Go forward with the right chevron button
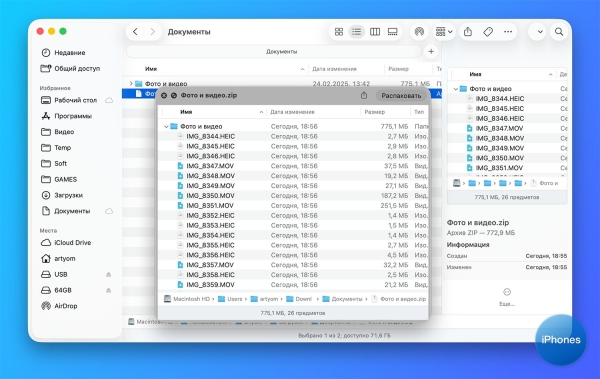 152,32
